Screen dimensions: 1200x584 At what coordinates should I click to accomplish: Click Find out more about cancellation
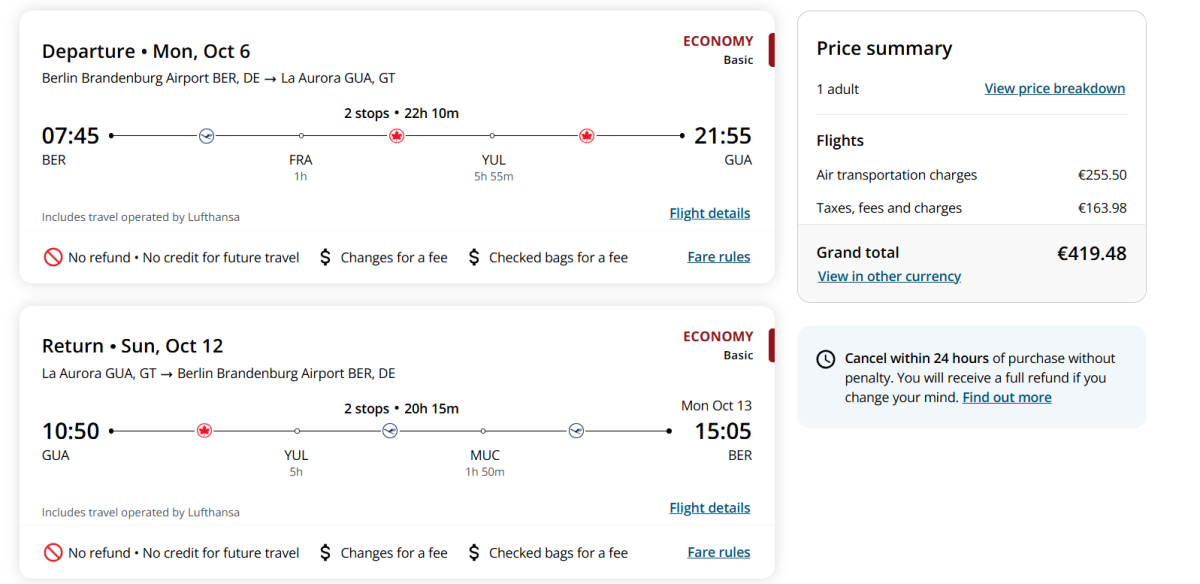pyautogui.click(x=1006, y=397)
